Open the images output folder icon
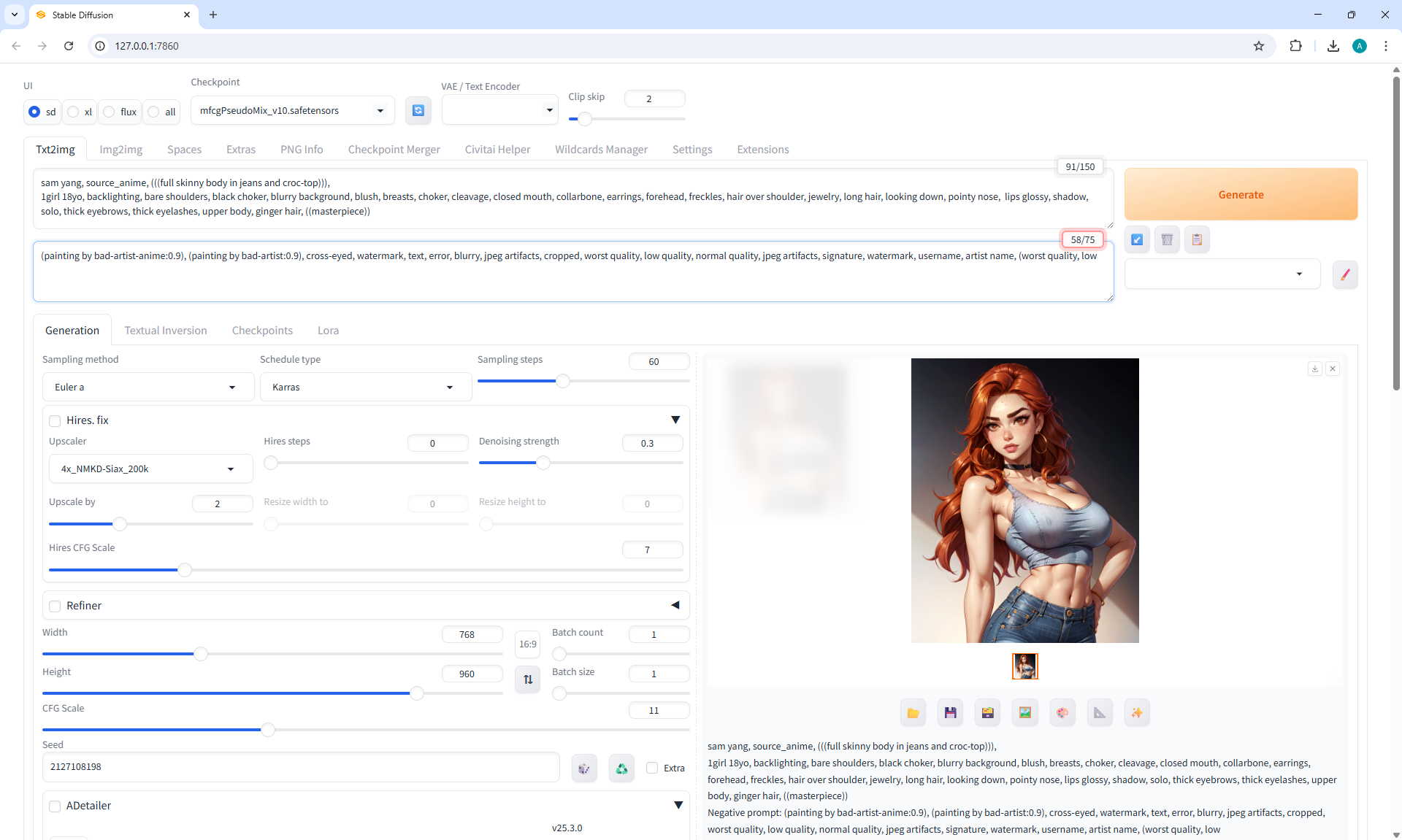Screen dimensions: 1402x840 click(913, 713)
